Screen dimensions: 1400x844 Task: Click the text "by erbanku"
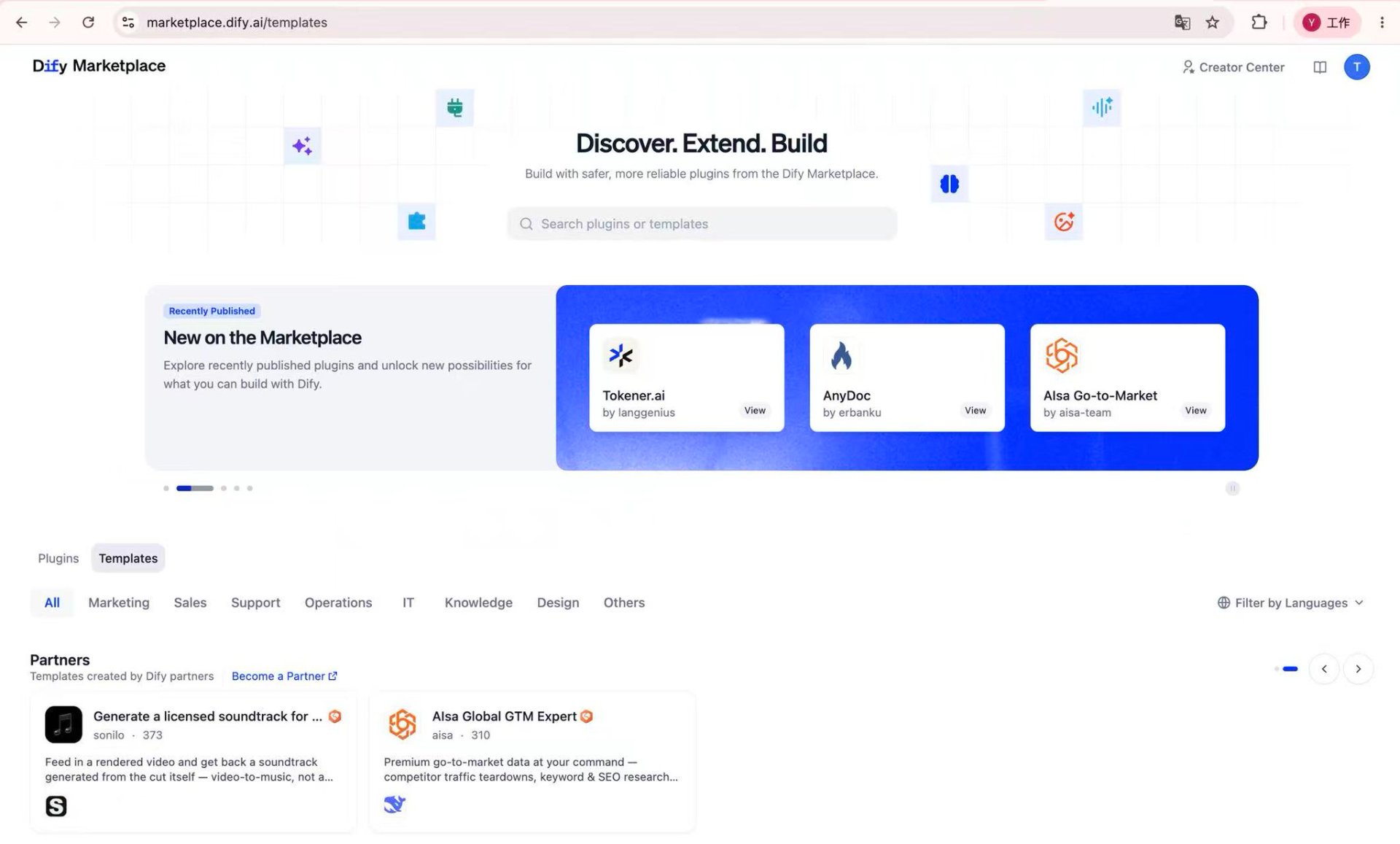tap(852, 412)
